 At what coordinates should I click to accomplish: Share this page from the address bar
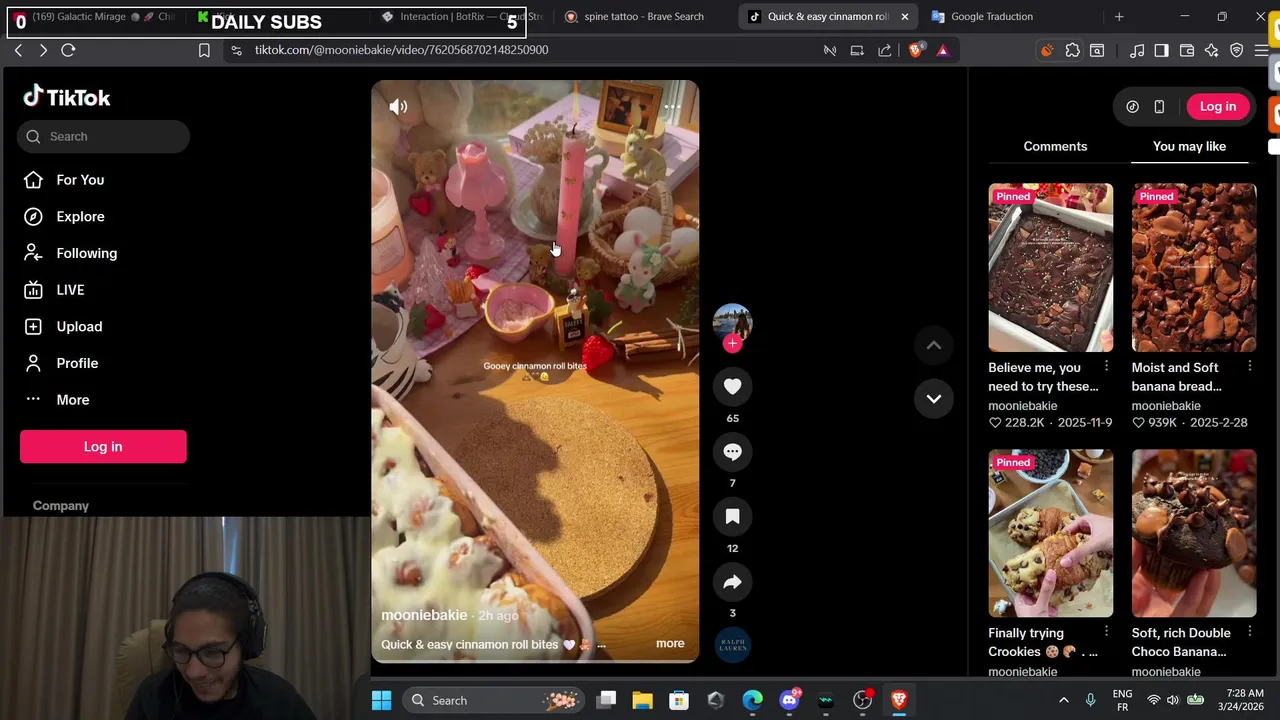885,50
